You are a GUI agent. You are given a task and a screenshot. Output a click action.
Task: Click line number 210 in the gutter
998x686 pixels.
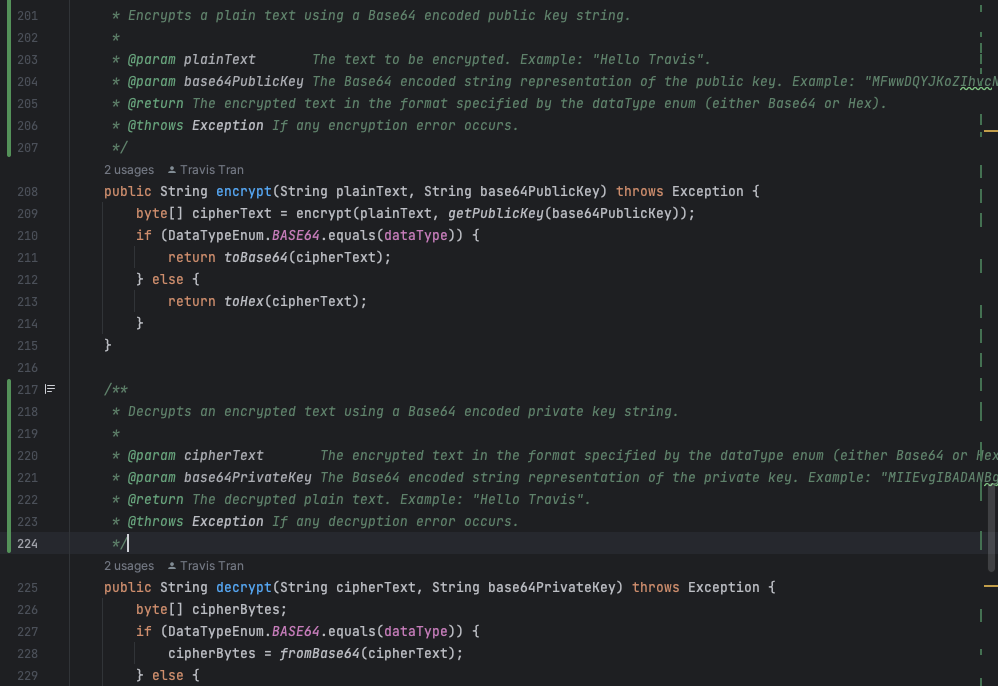[x=27, y=235]
